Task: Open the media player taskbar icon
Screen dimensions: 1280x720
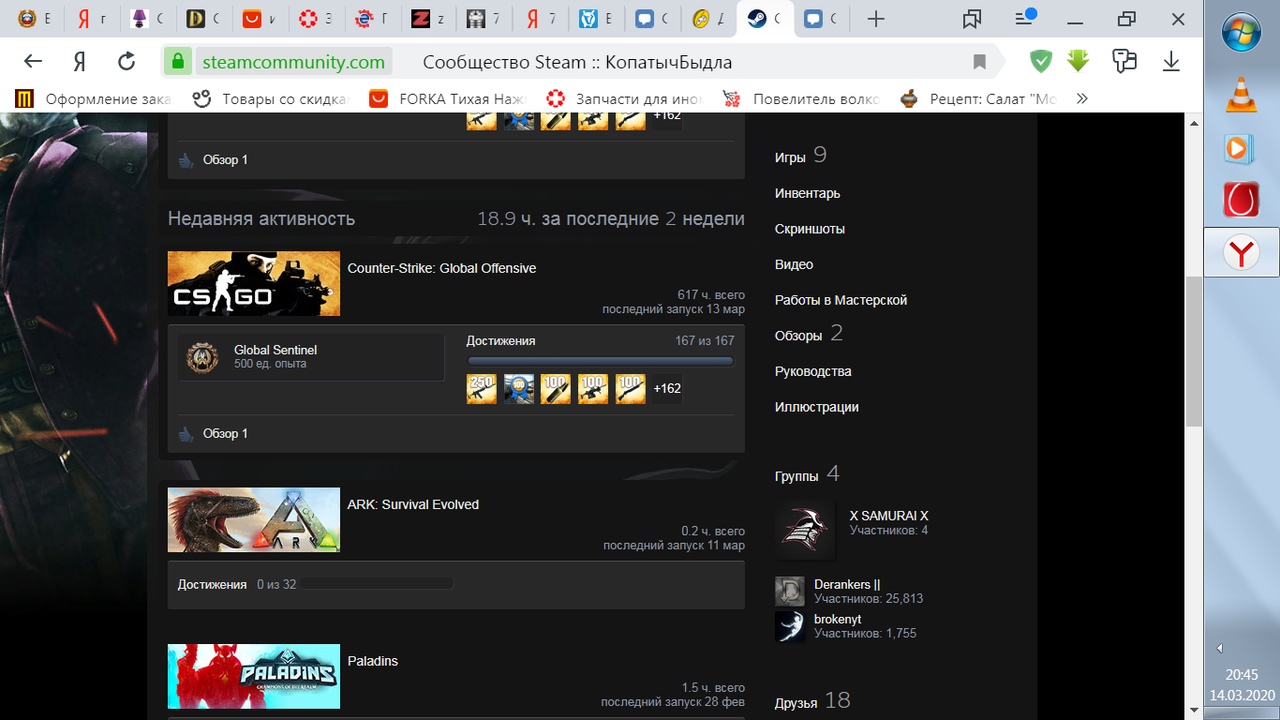Action: pos(1241,148)
